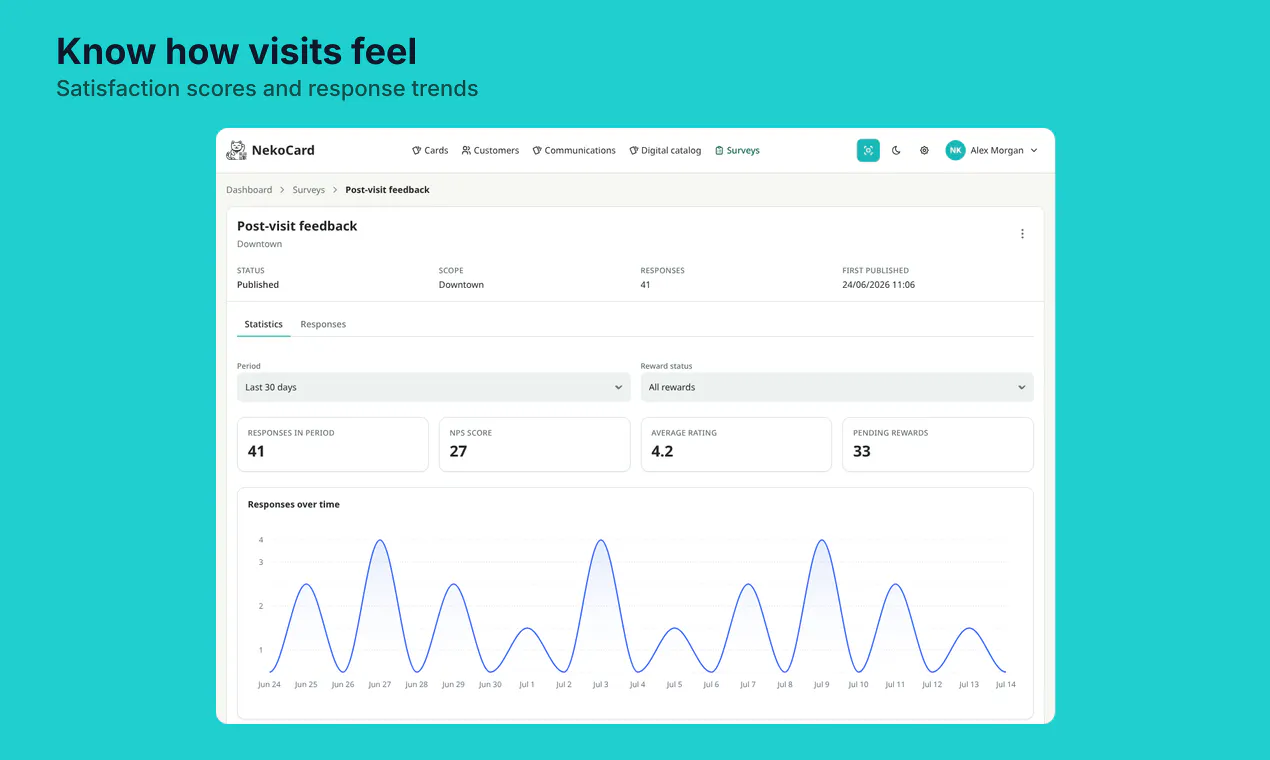Click the Post-visit feedback heading

click(x=297, y=226)
